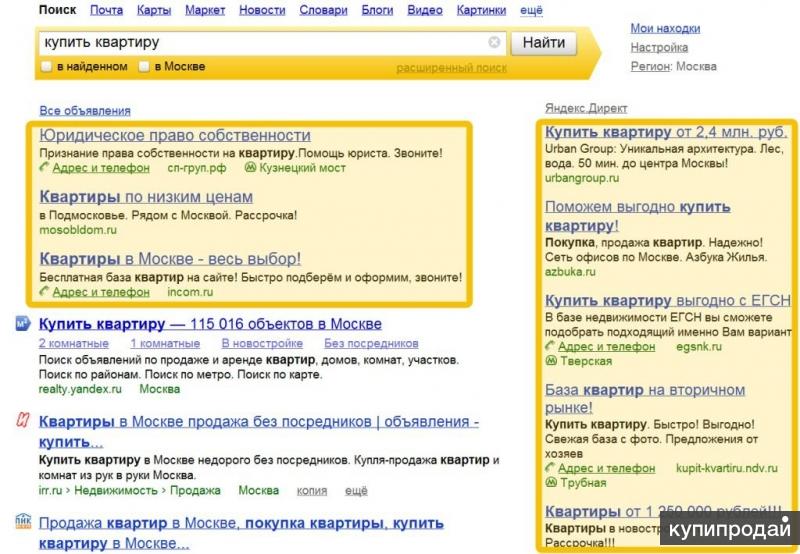800x554 pixels.
Task: Open the cached 'копия' link
Action: [312, 491]
